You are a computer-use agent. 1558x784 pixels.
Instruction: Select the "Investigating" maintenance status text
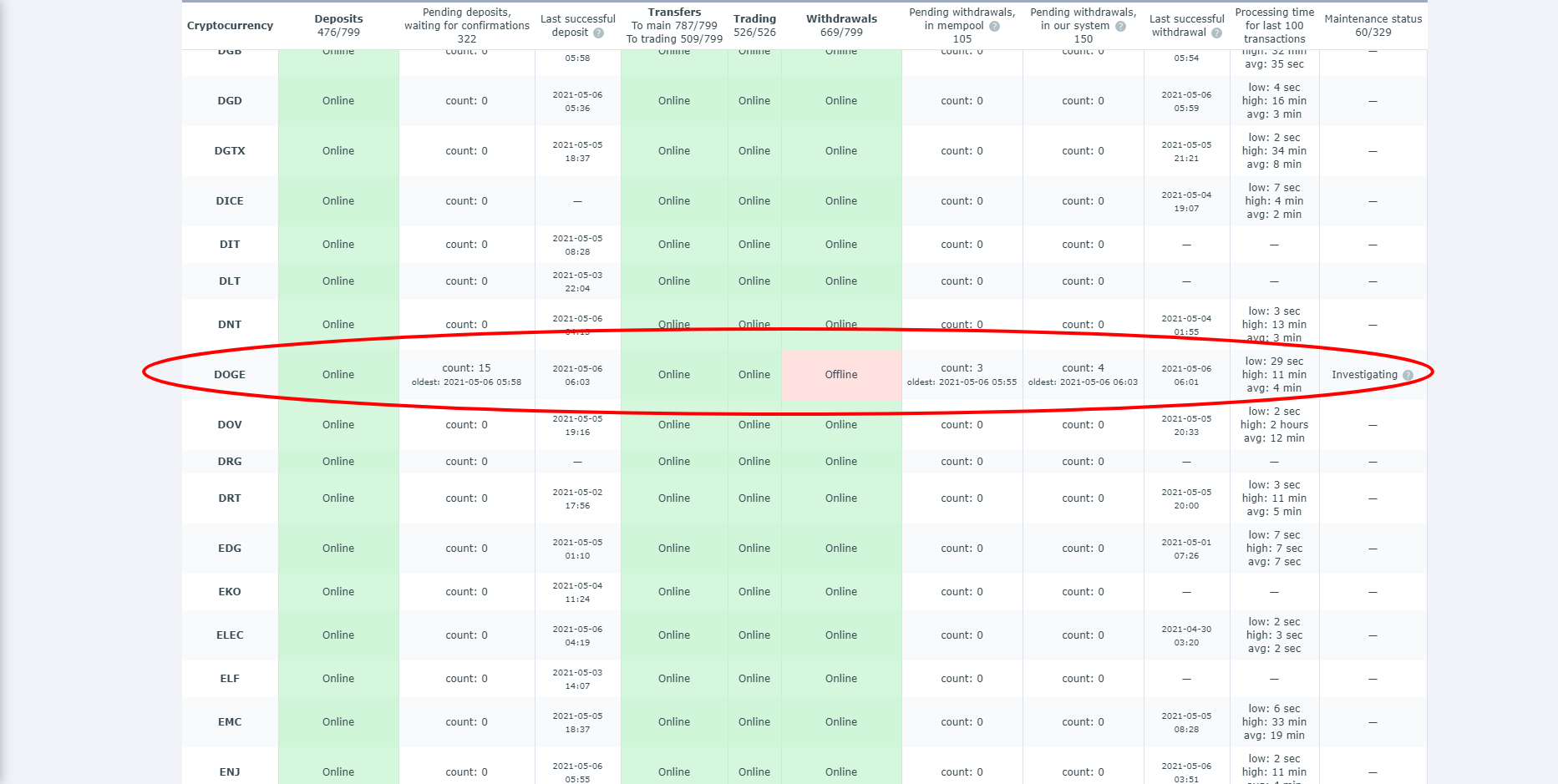pyautogui.click(x=1364, y=375)
